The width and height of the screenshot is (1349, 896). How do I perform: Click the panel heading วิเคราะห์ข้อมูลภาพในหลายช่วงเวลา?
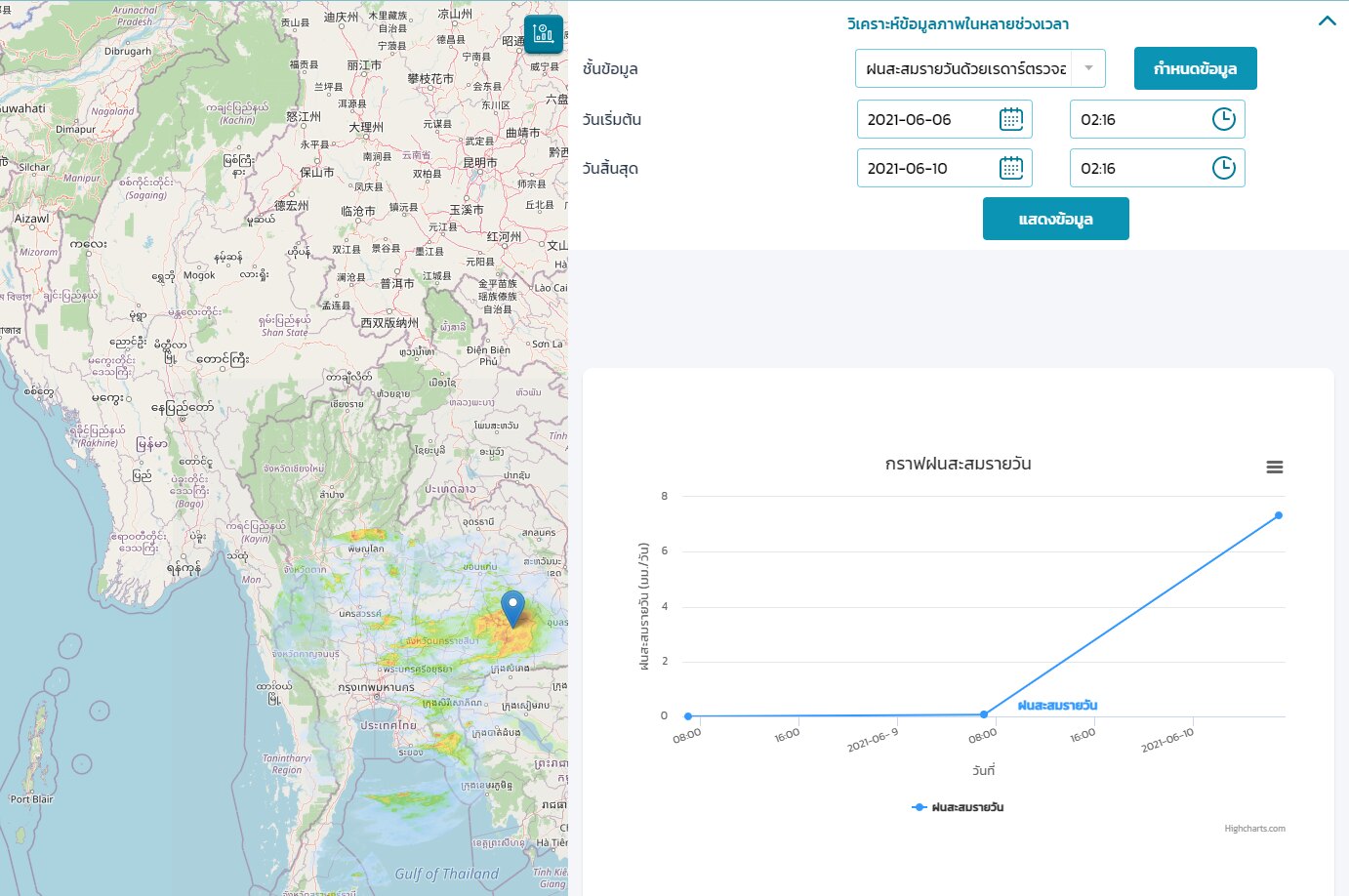pyautogui.click(x=958, y=23)
